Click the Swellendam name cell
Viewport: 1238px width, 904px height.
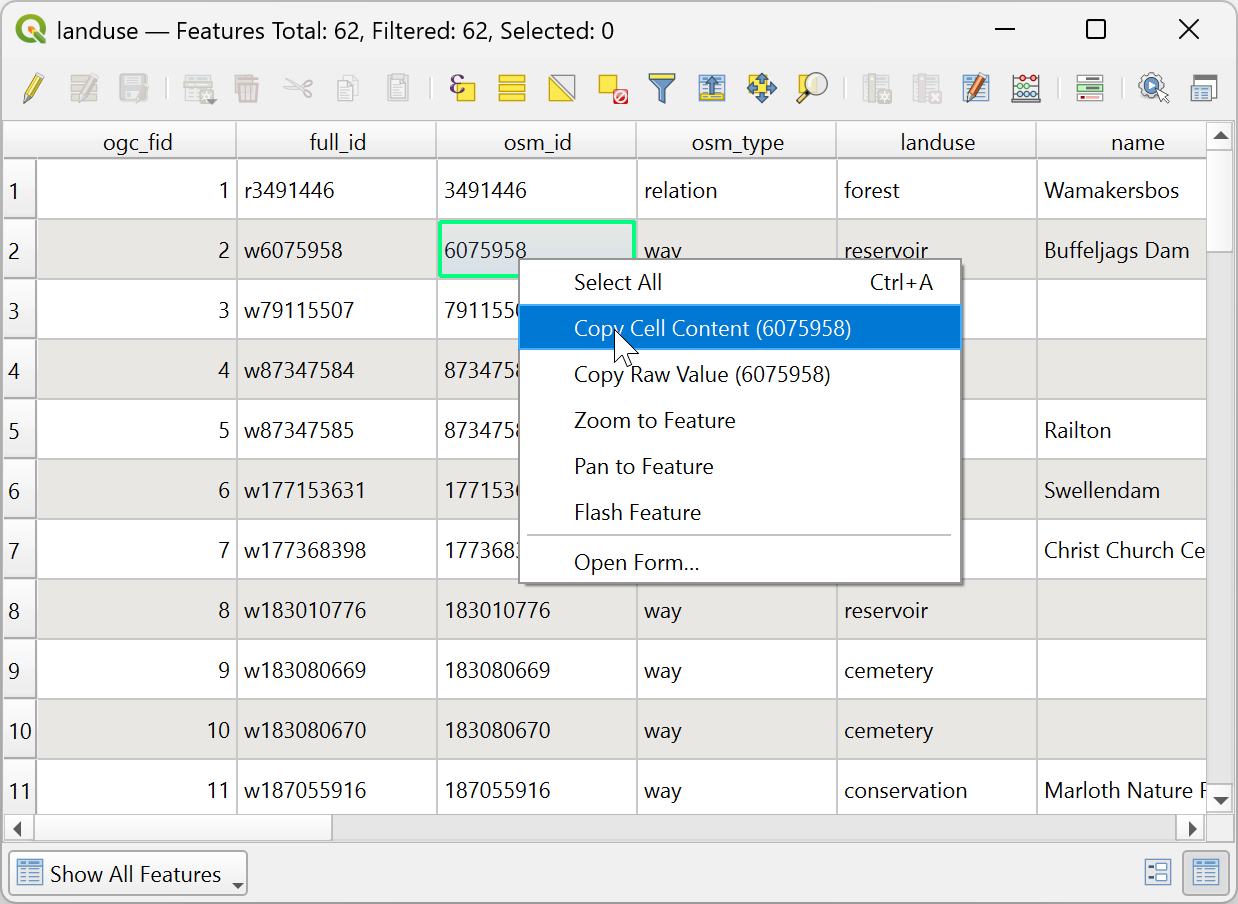click(1122, 490)
